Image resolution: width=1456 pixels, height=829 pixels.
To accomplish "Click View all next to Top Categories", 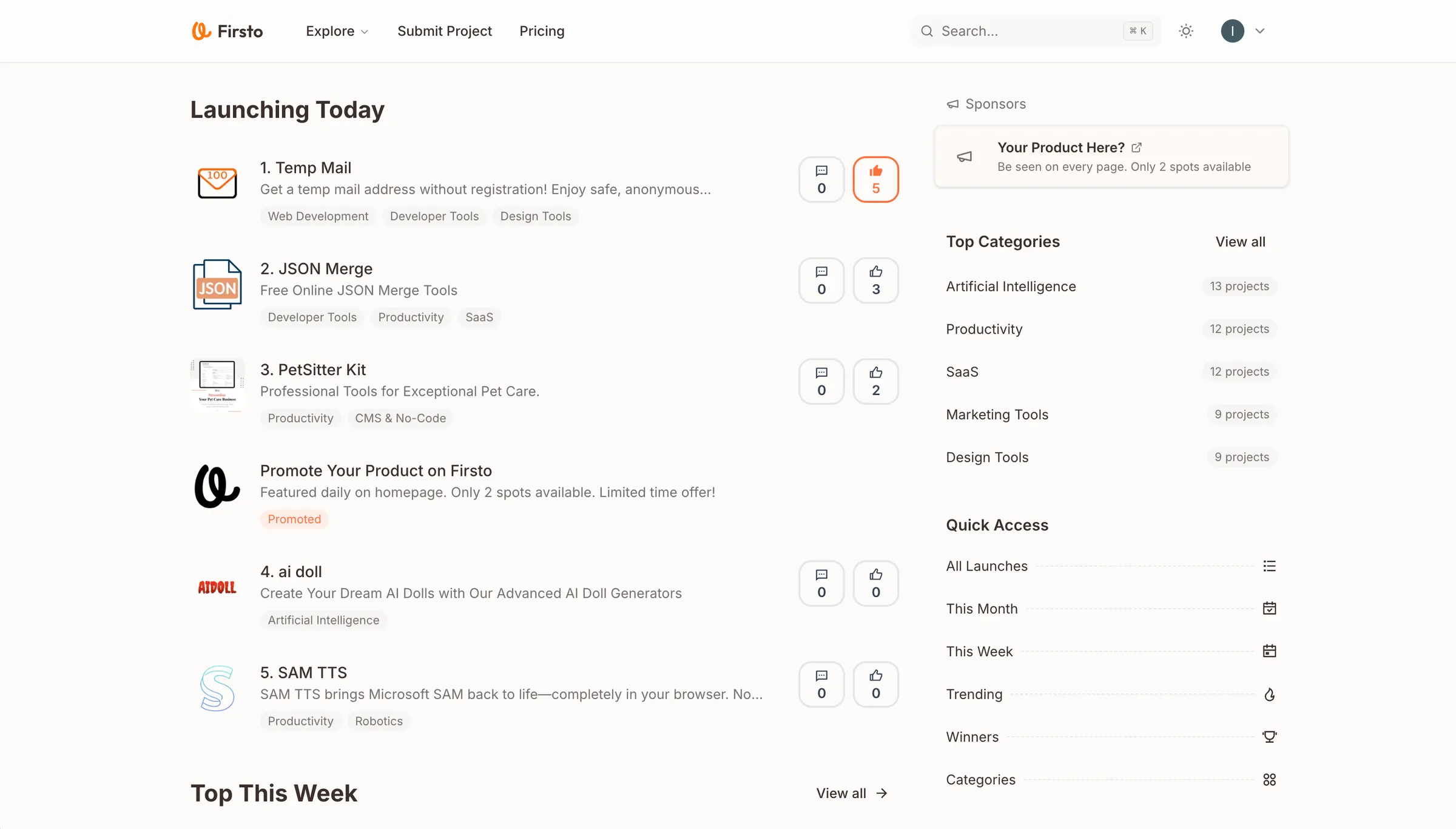I will click(1240, 242).
